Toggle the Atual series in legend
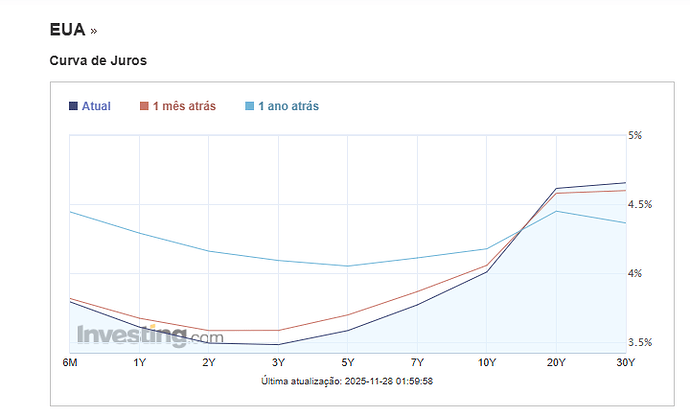This screenshot has height=415, width=690. pos(97,106)
